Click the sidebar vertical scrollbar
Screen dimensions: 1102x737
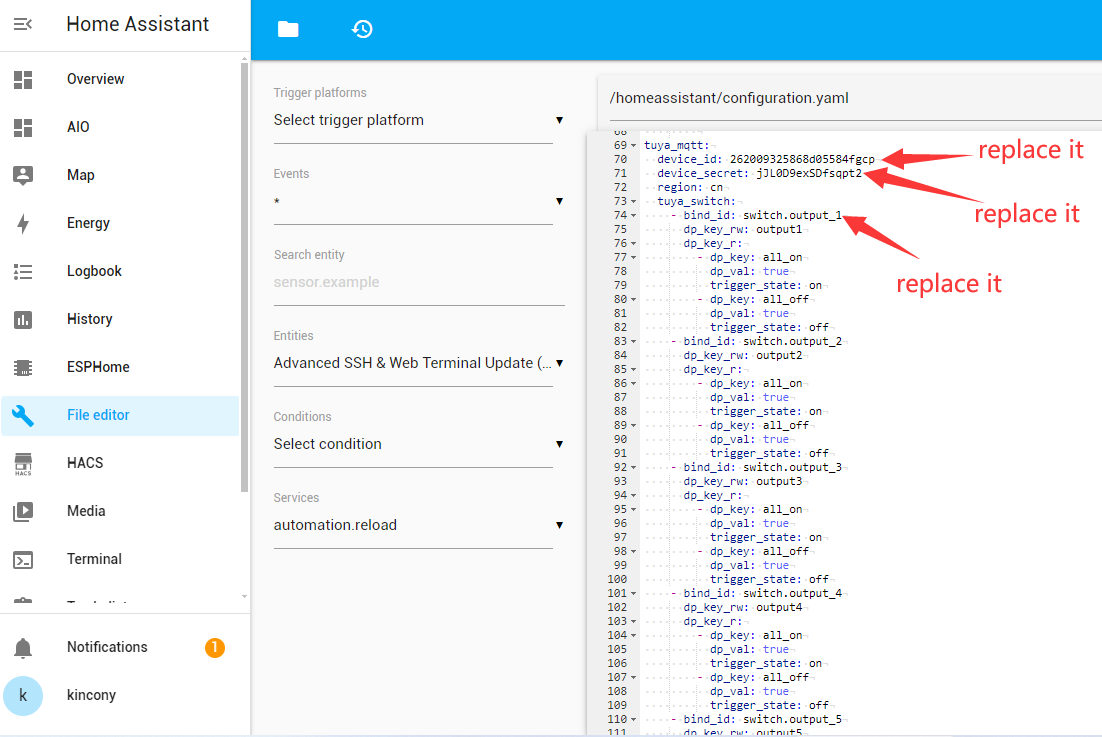tap(244, 278)
